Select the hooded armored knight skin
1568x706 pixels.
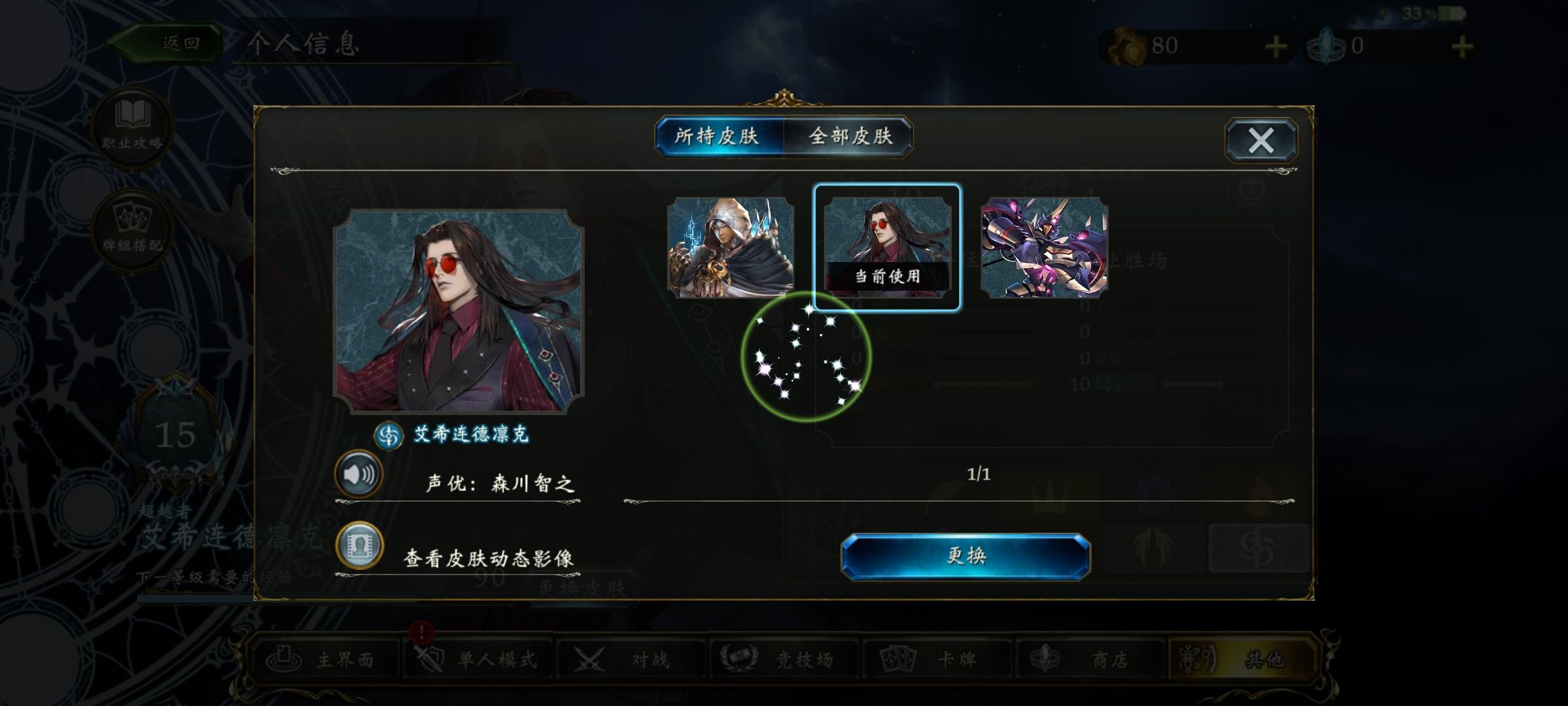tap(730, 247)
